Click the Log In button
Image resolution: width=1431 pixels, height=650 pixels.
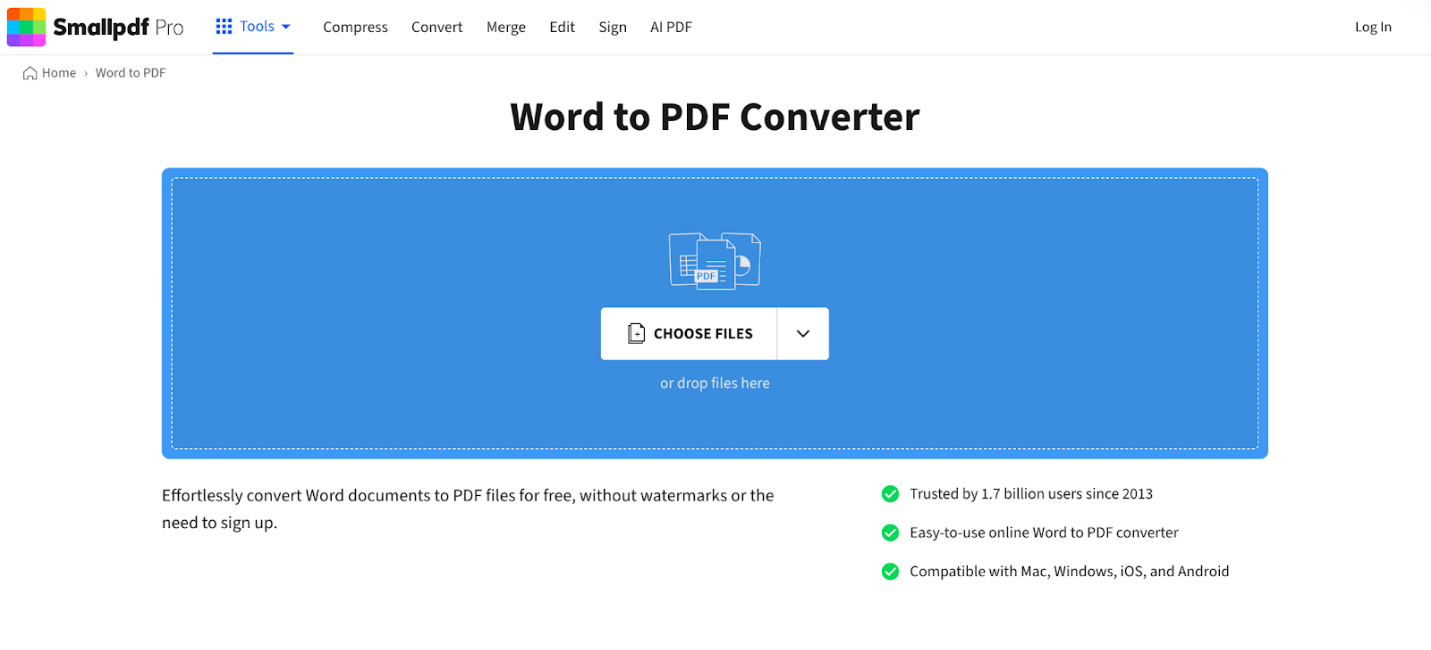click(x=1372, y=26)
